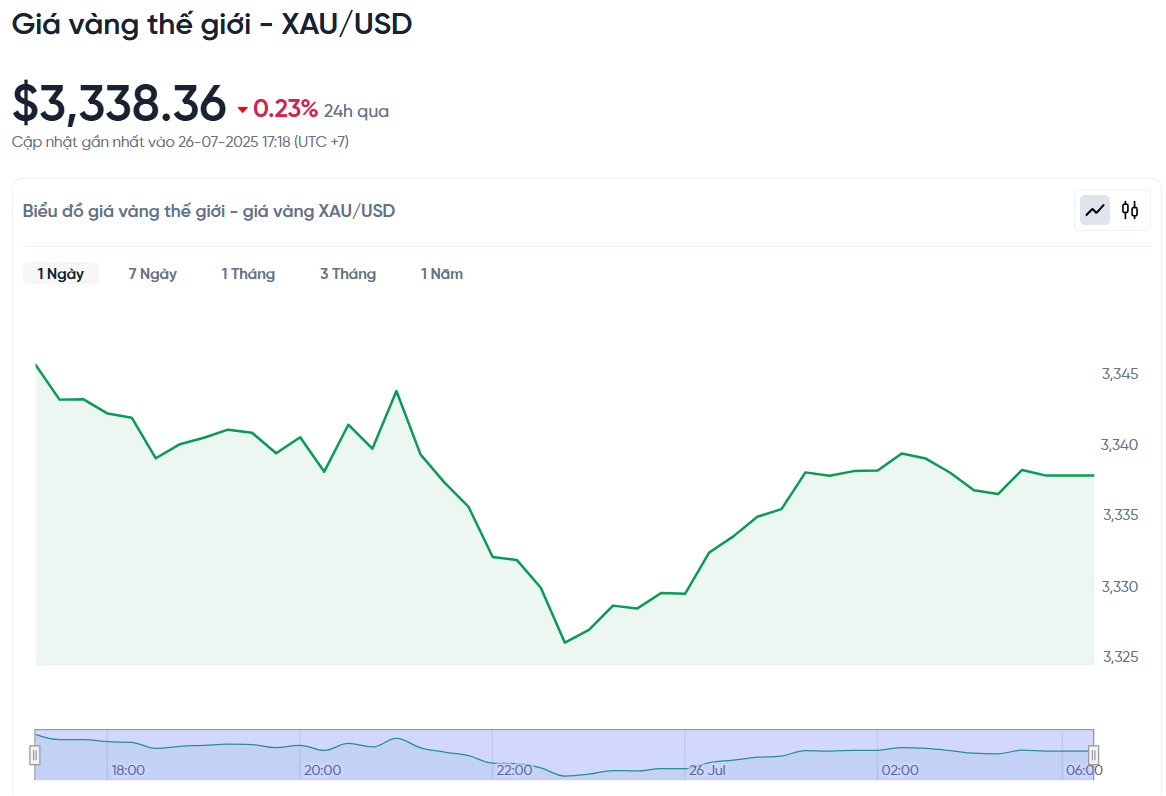Viewport: 1166px width, 796px height.
Task: Select the 7 Ngày timeframe tab
Action: [x=152, y=274]
